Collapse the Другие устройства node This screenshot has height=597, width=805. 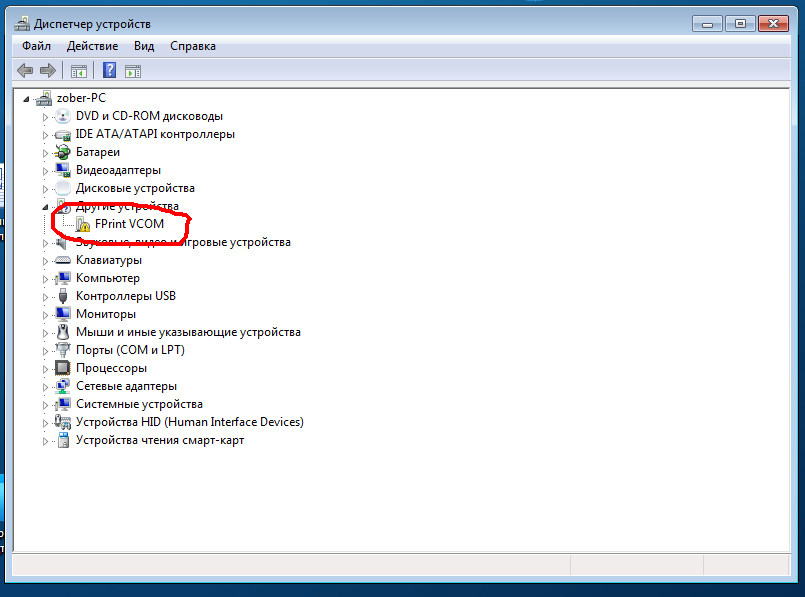[x=45, y=207]
